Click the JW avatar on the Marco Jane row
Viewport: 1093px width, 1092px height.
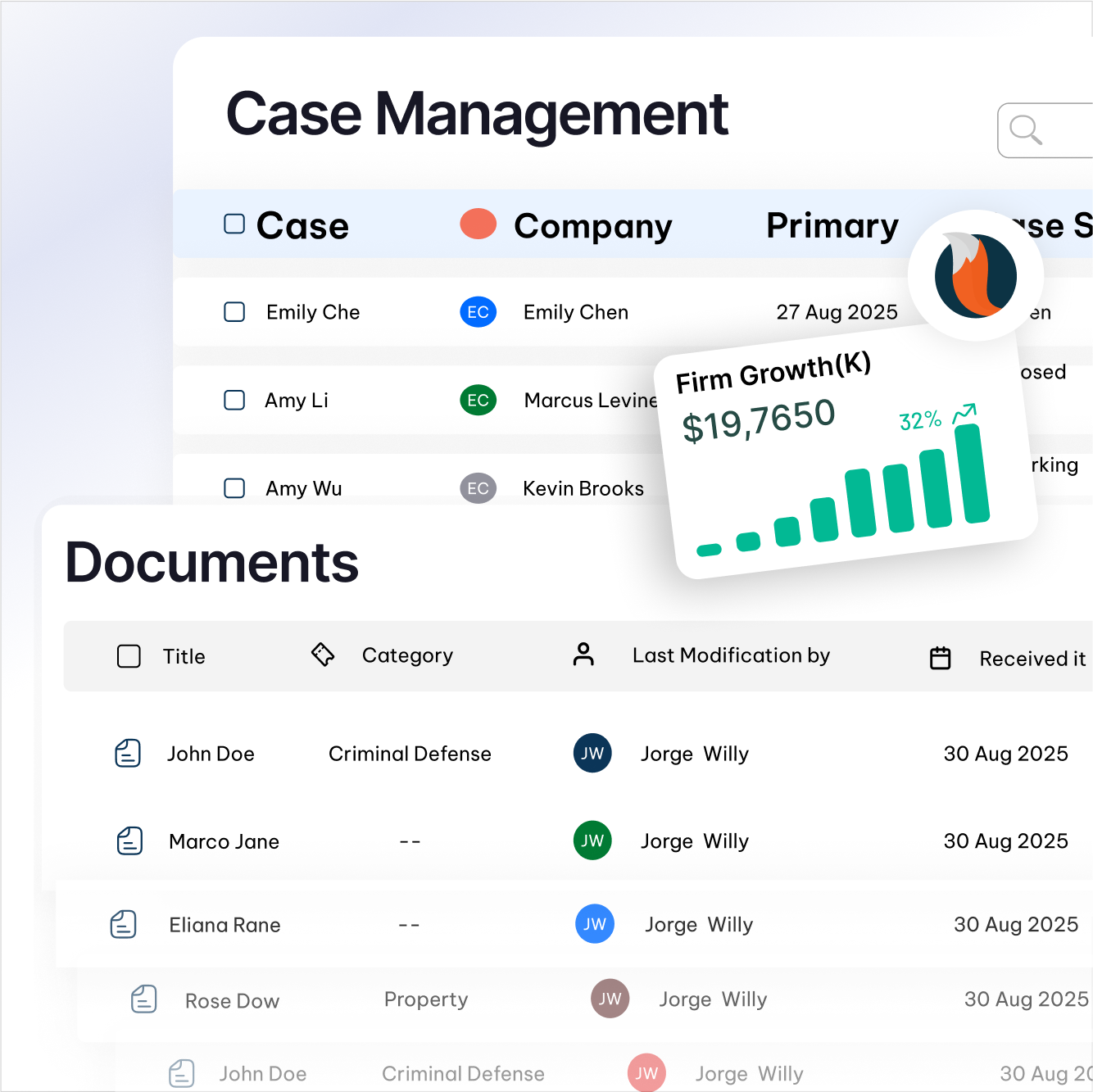592,841
